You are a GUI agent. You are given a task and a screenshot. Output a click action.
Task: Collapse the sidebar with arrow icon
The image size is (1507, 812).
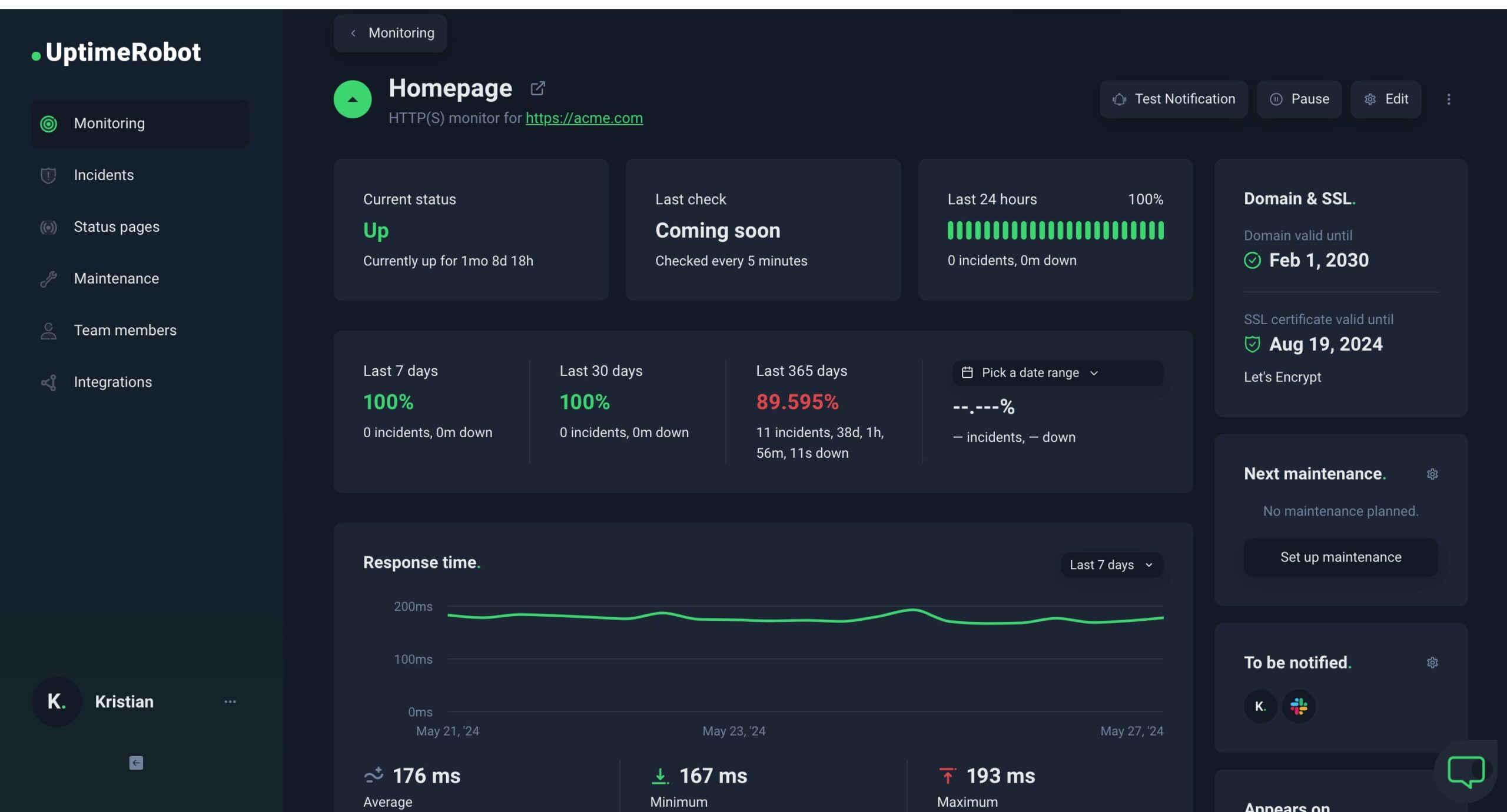(x=136, y=763)
